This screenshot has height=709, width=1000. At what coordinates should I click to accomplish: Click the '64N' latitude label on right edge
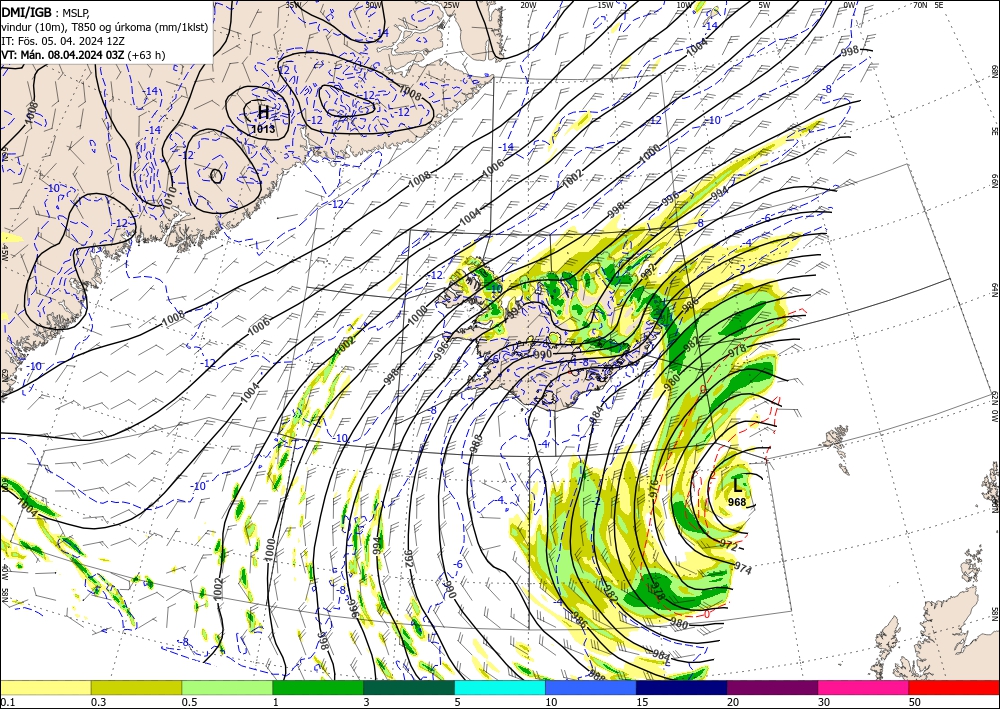click(994, 289)
